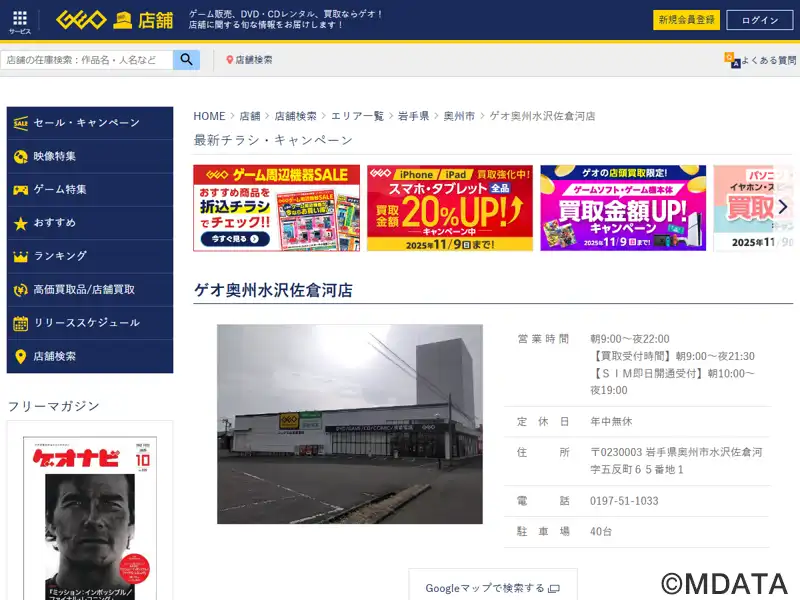Click the calendar icon for リリーススケジュール
This screenshot has width=800, height=600.
point(20,323)
